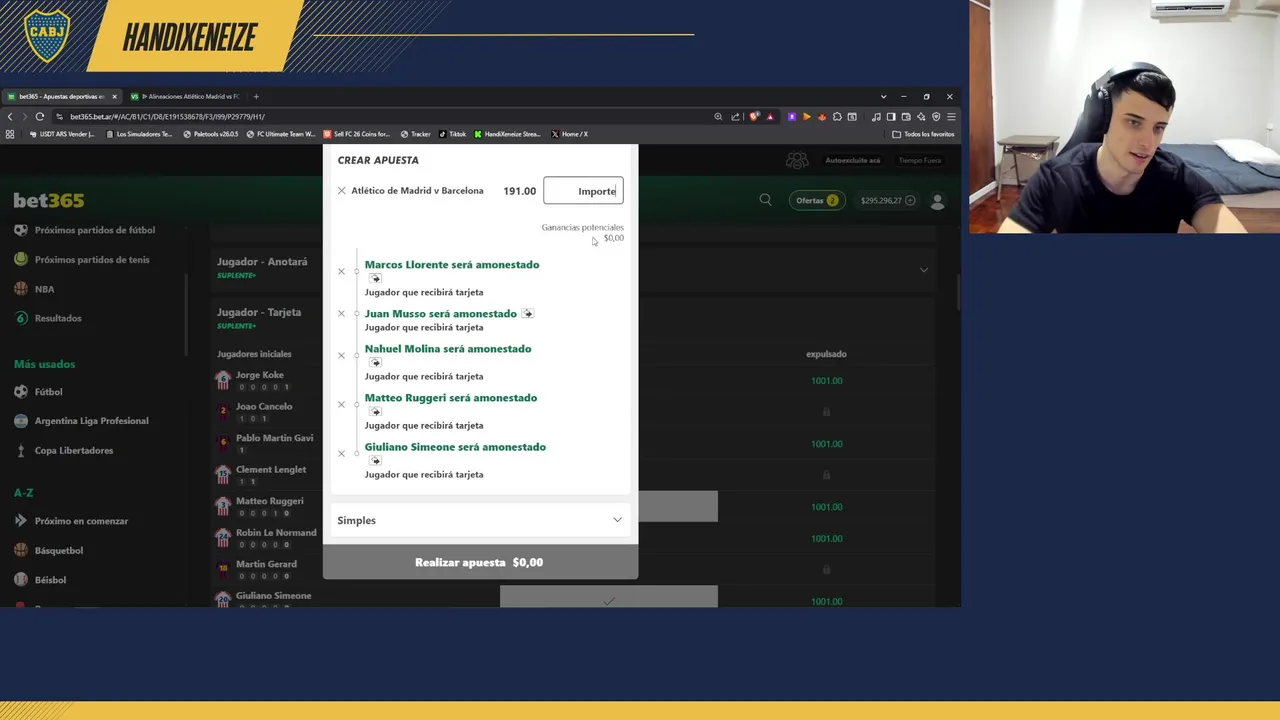Image resolution: width=1280 pixels, height=720 pixels.
Task: Open Todos los favoritos folder
Action: pos(924,134)
